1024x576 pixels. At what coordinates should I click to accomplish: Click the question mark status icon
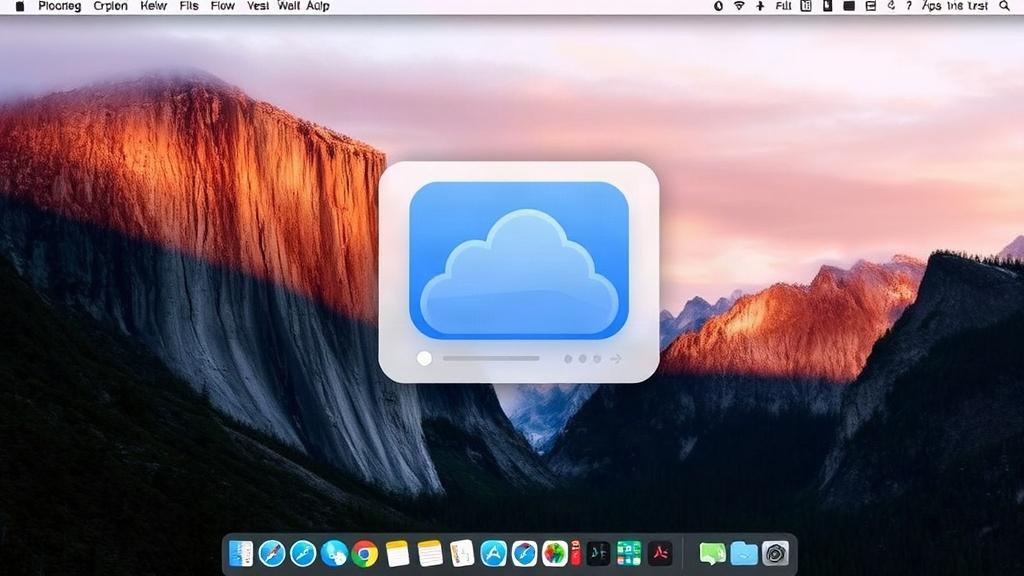(909, 6)
